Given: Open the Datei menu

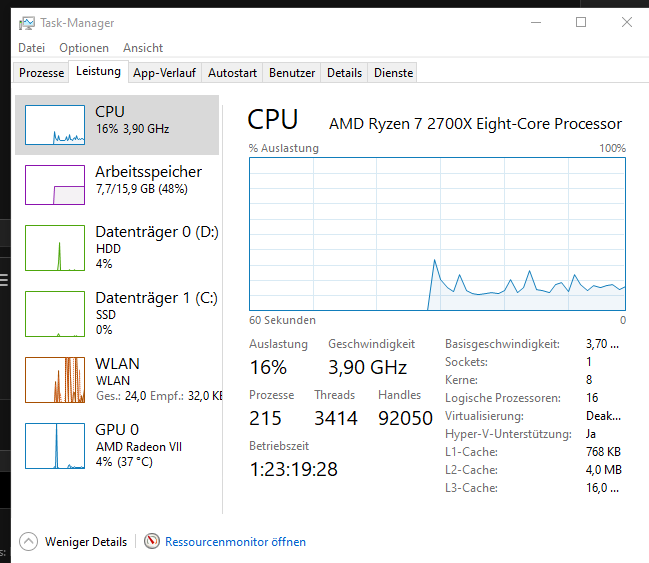Looking at the screenshot, I should click(x=32, y=48).
